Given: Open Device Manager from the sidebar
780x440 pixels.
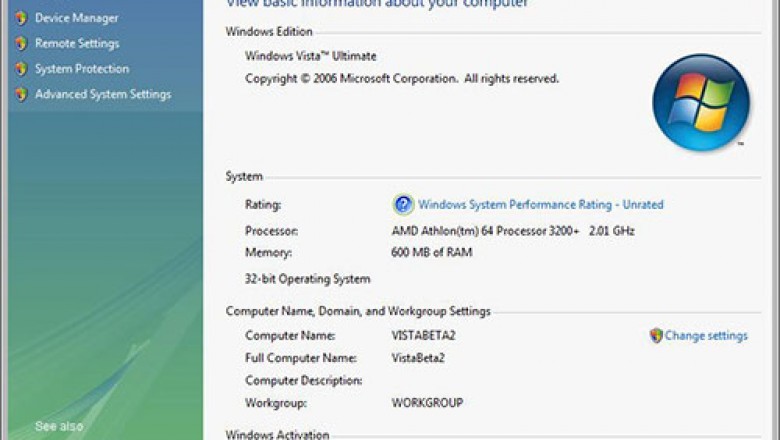Looking at the screenshot, I should pos(77,18).
